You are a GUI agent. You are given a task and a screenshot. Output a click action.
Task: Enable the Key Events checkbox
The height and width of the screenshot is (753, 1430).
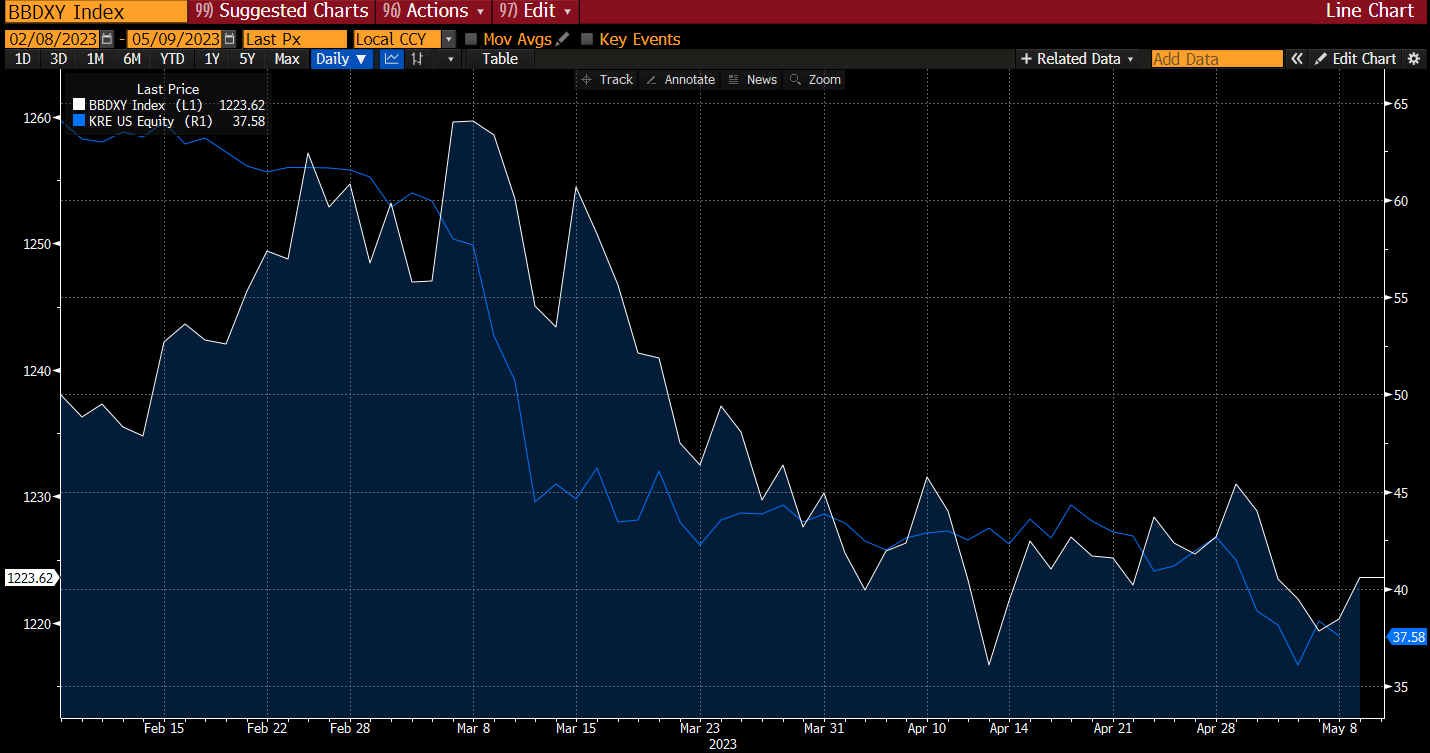point(587,39)
